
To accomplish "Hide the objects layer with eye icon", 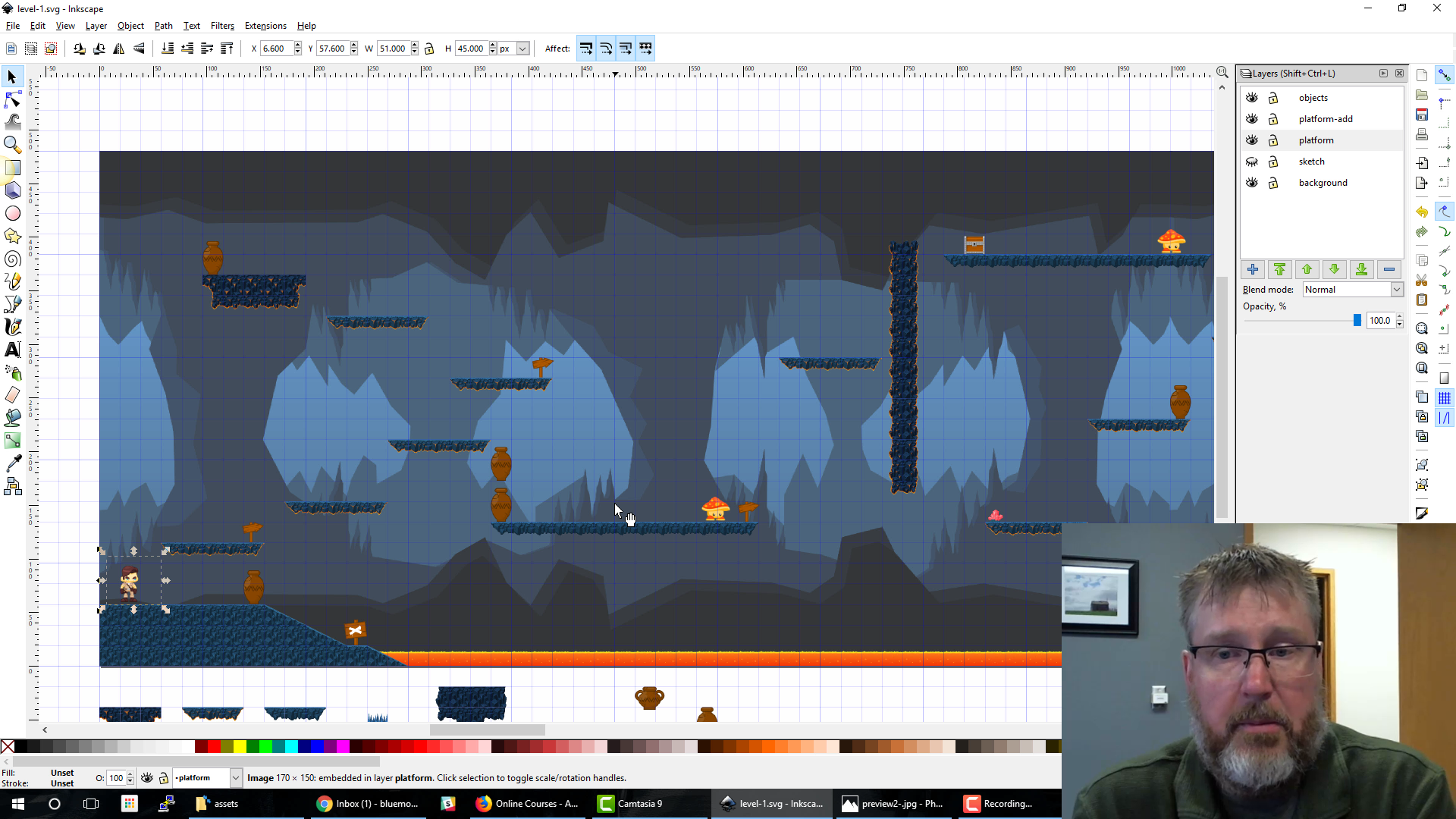I will tap(1252, 98).
